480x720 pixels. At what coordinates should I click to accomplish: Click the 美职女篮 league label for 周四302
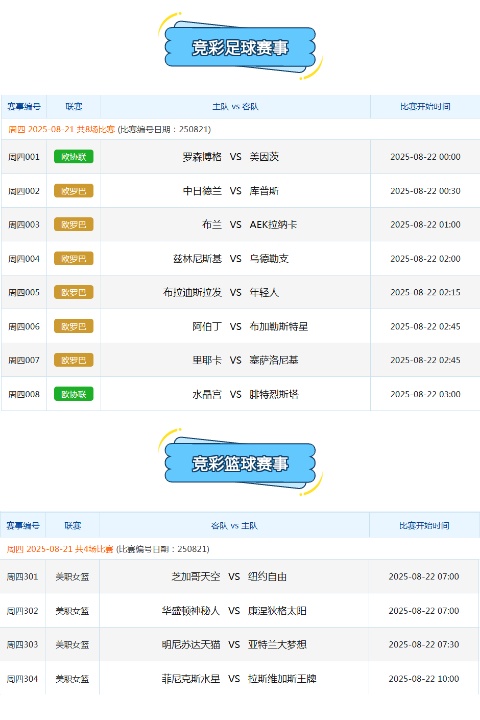click(72, 611)
